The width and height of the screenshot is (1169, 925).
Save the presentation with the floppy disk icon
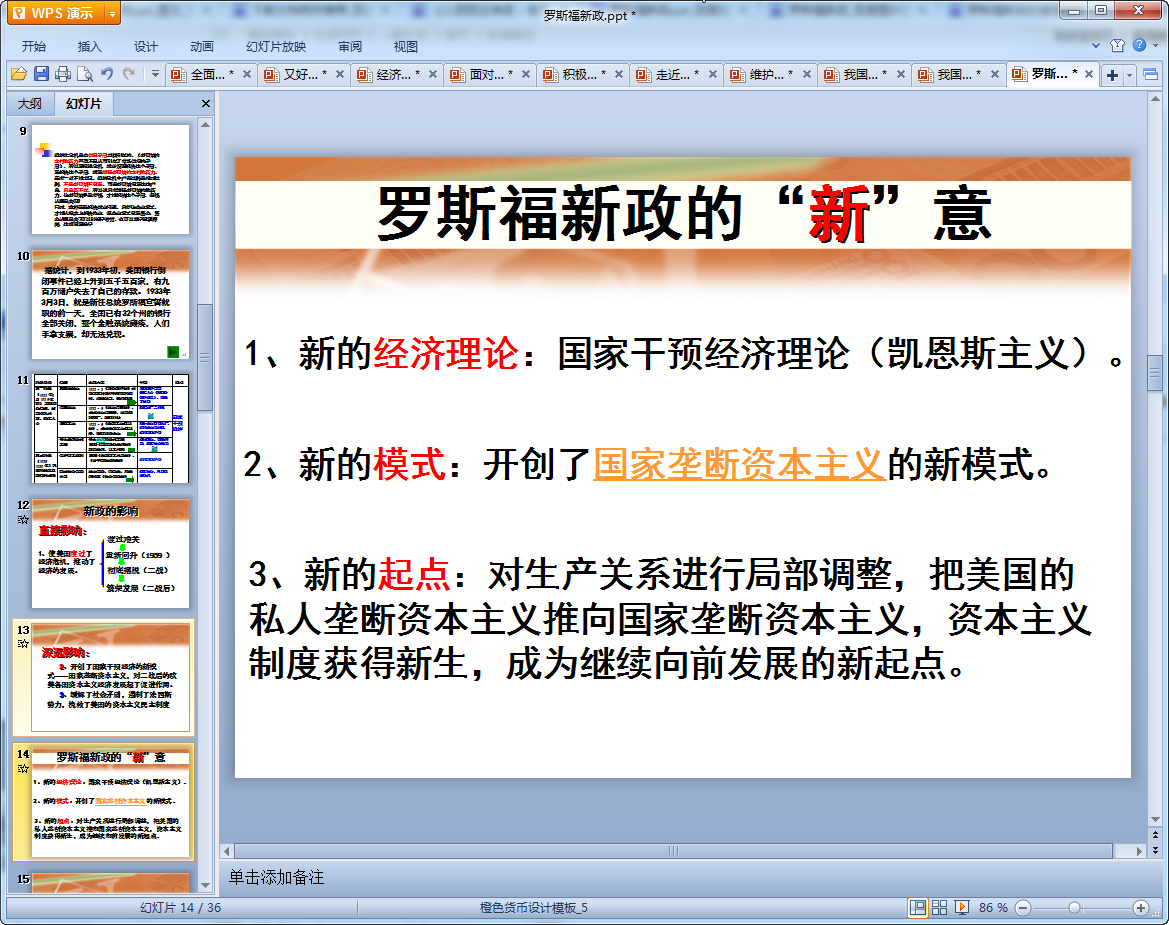(41, 74)
